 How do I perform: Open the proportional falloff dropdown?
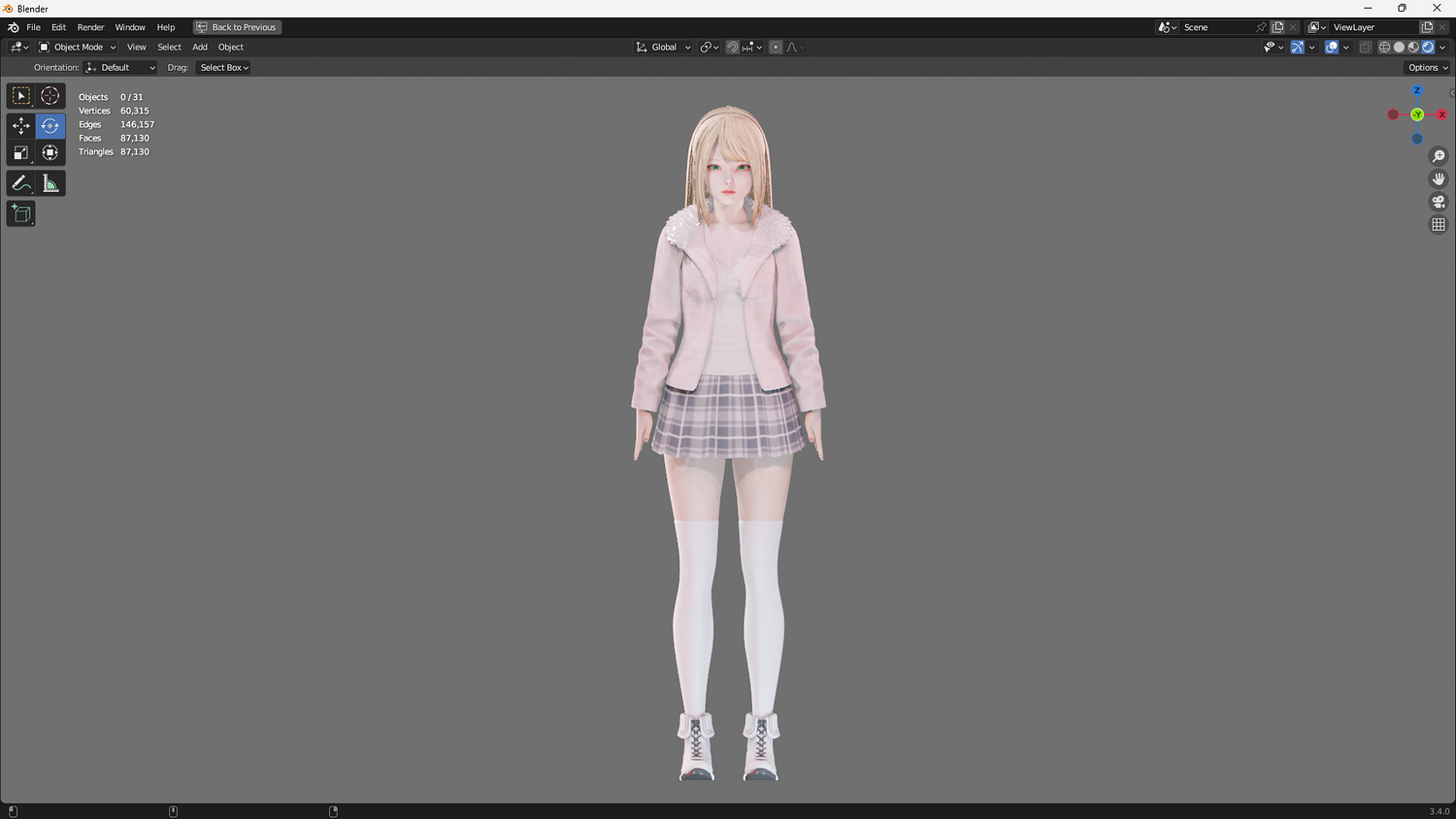796,47
